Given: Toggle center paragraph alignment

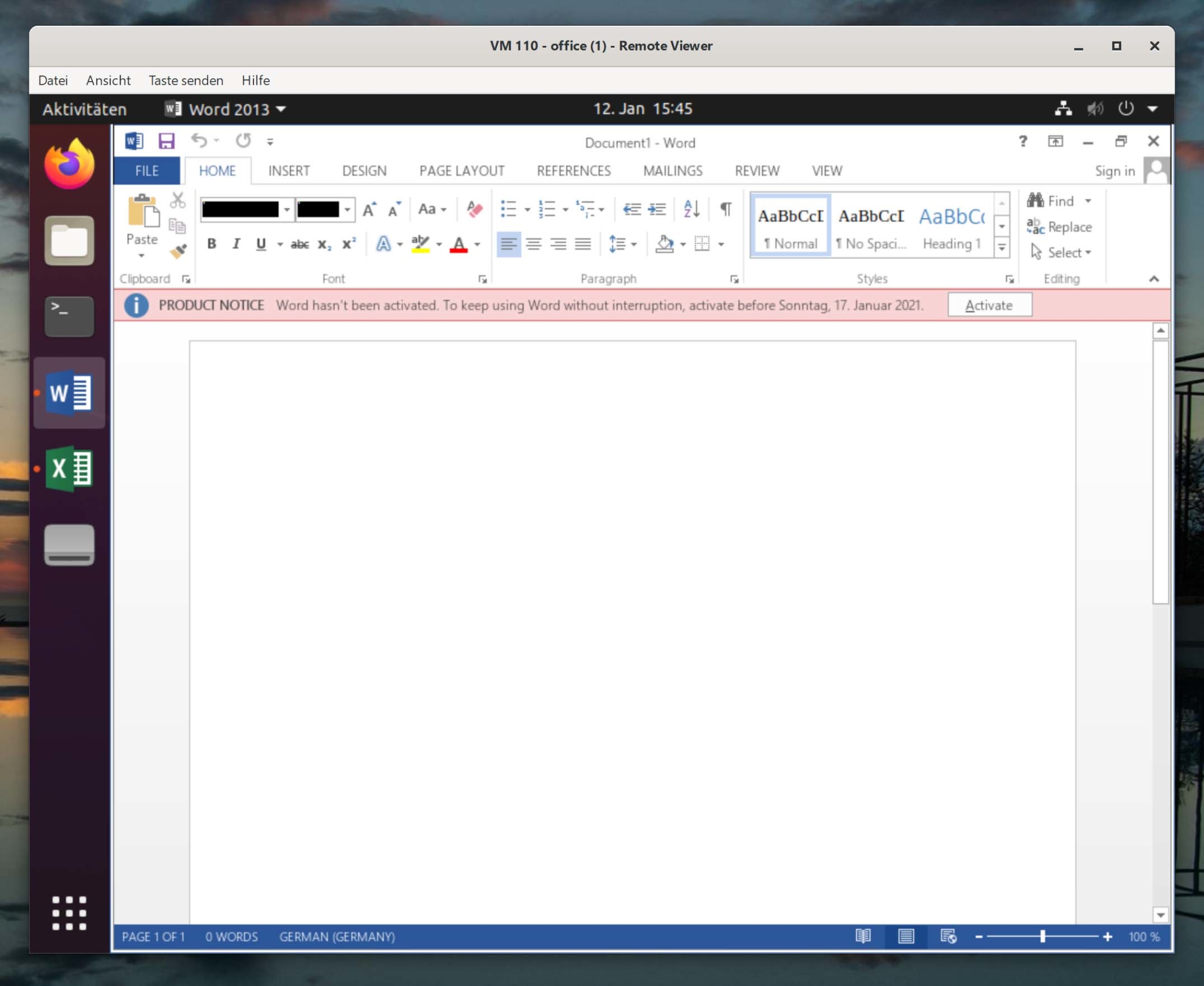Looking at the screenshot, I should (x=534, y=244).
